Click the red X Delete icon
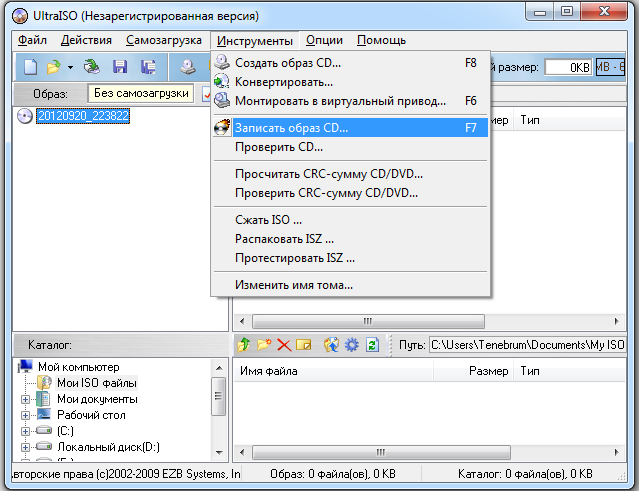Image resolution: width=639 pixels, height=491 pixels. [x=284, y=345]
